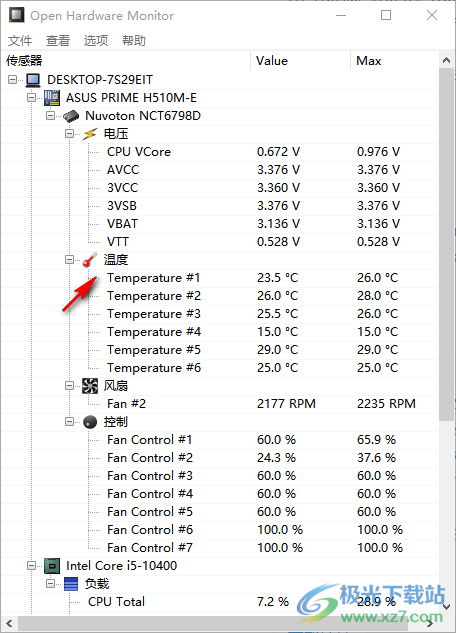This screenshot has width=456, height=633.
Task: Click the black sphere control icon
Action: (90, 422)
